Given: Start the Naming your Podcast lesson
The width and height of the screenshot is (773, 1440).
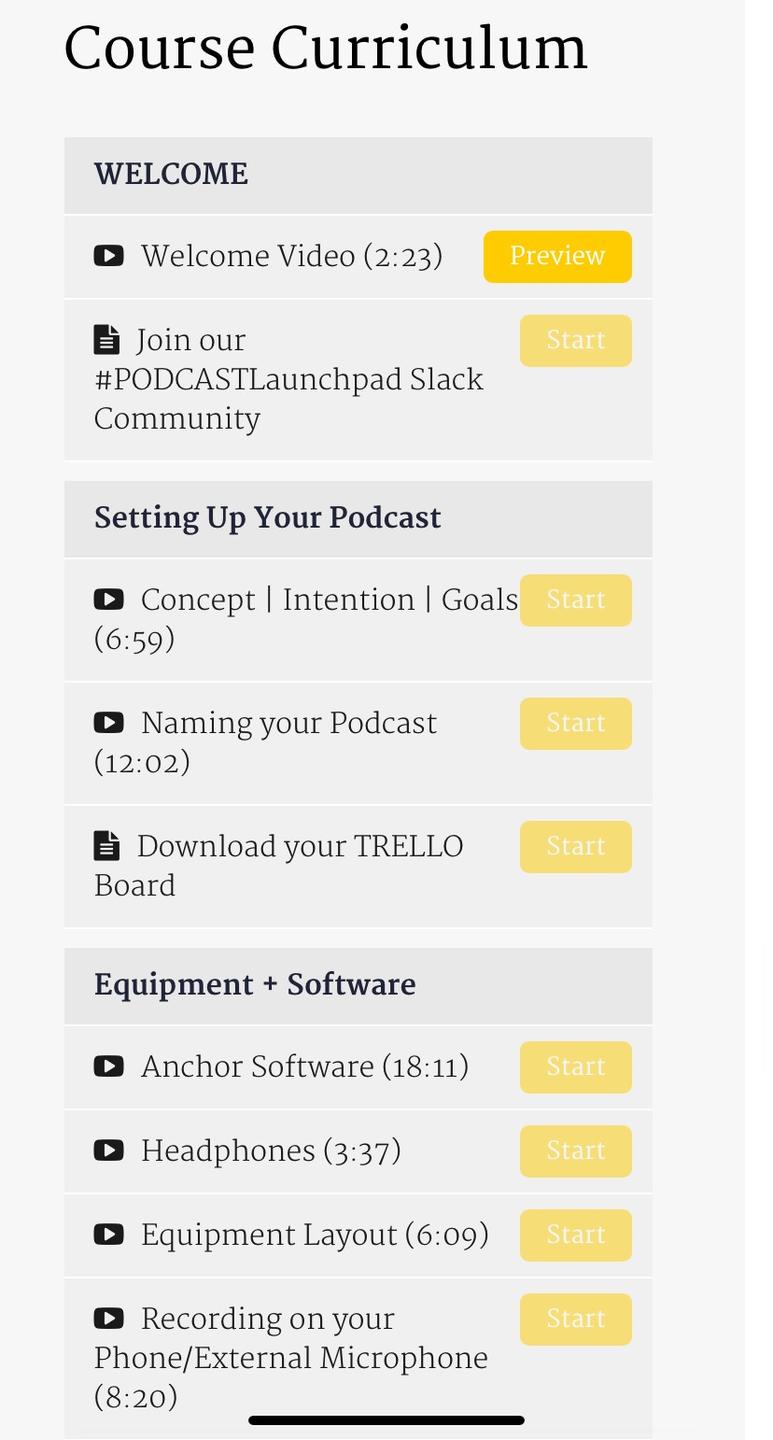Looking at the screenshot, I should (x=576, y=723).
